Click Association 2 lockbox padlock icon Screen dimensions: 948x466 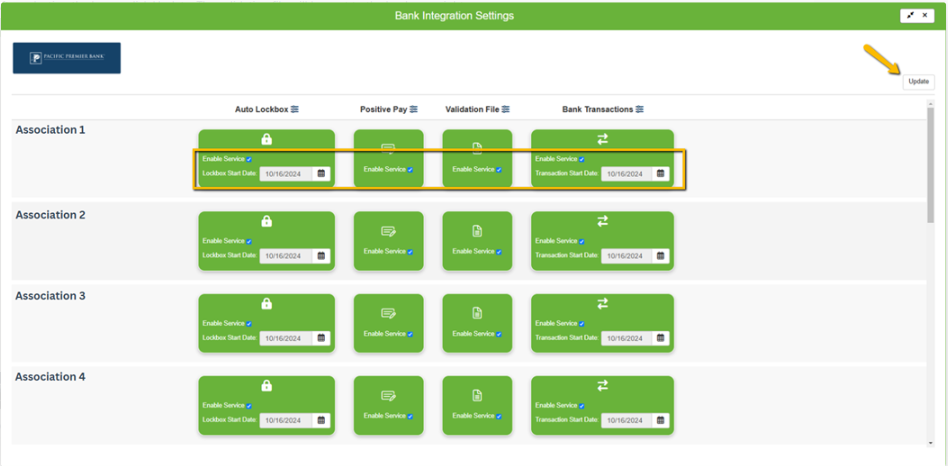267,221
